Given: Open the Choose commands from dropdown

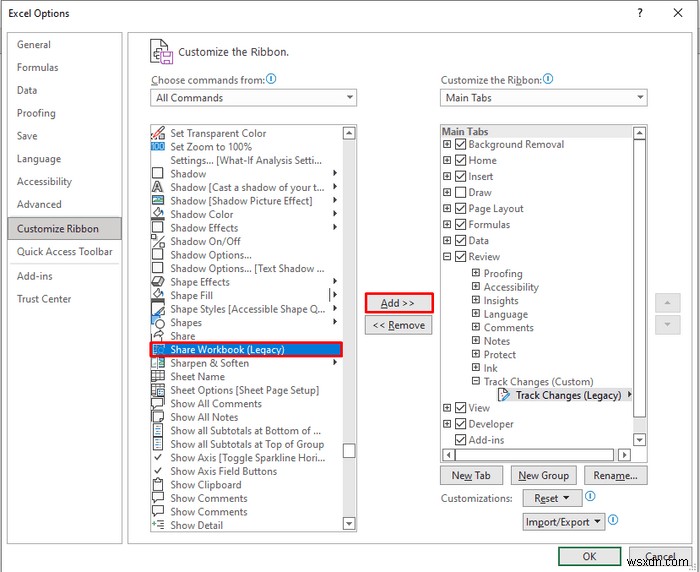Looking at the screenshot, I should click(x=254, y=98).
